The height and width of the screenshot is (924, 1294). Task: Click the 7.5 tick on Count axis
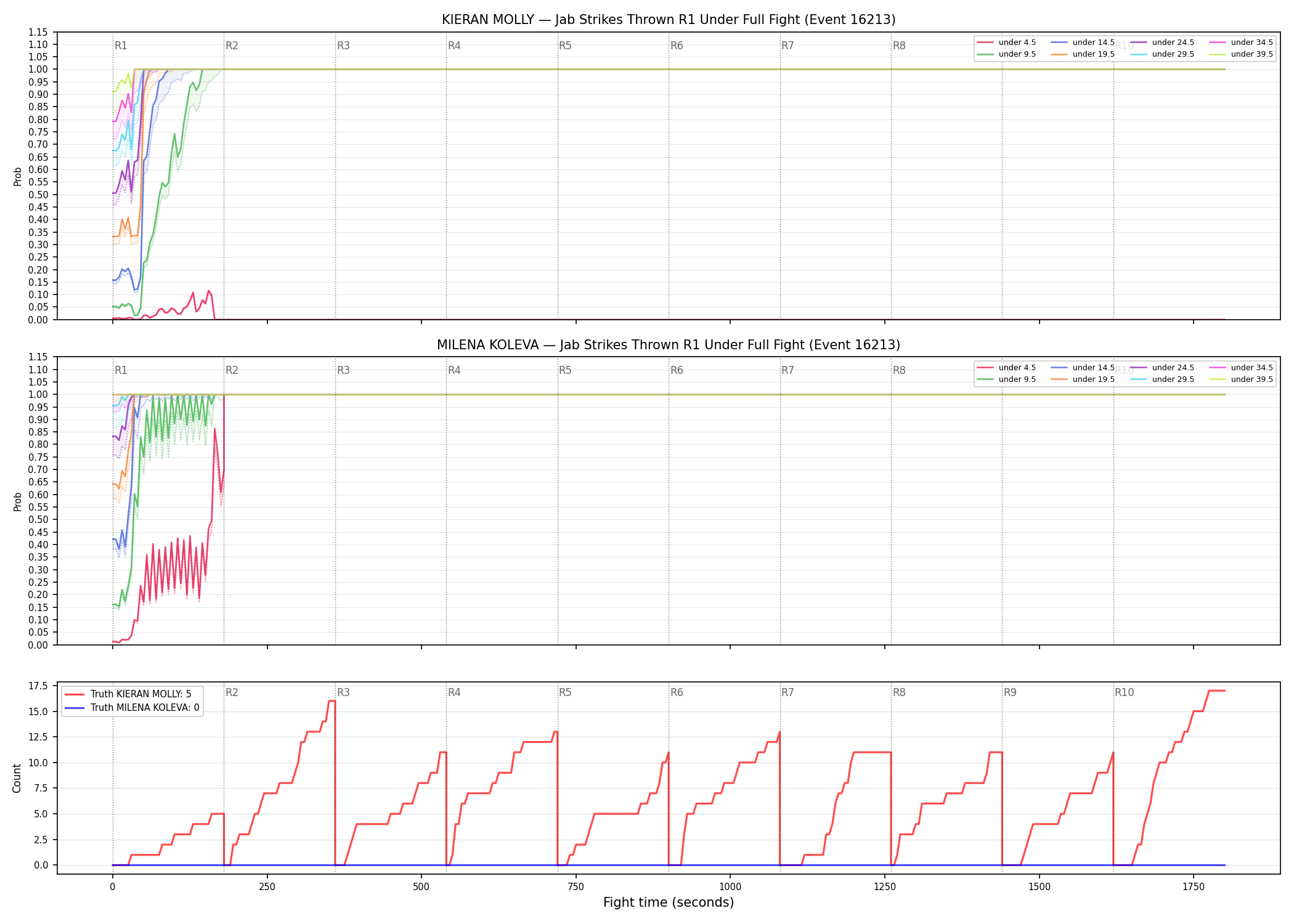pyautogui.click(x=41, y=788)
